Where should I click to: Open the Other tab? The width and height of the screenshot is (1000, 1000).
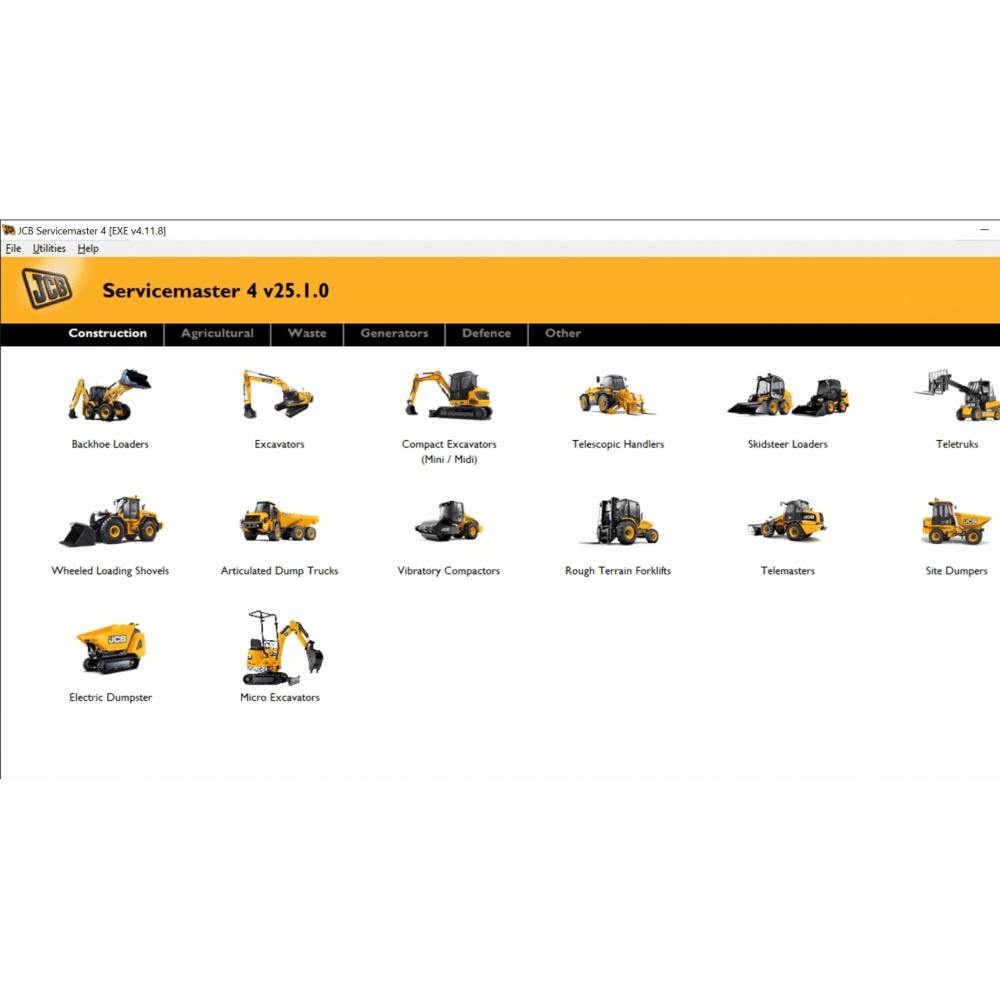pos(563,334)
